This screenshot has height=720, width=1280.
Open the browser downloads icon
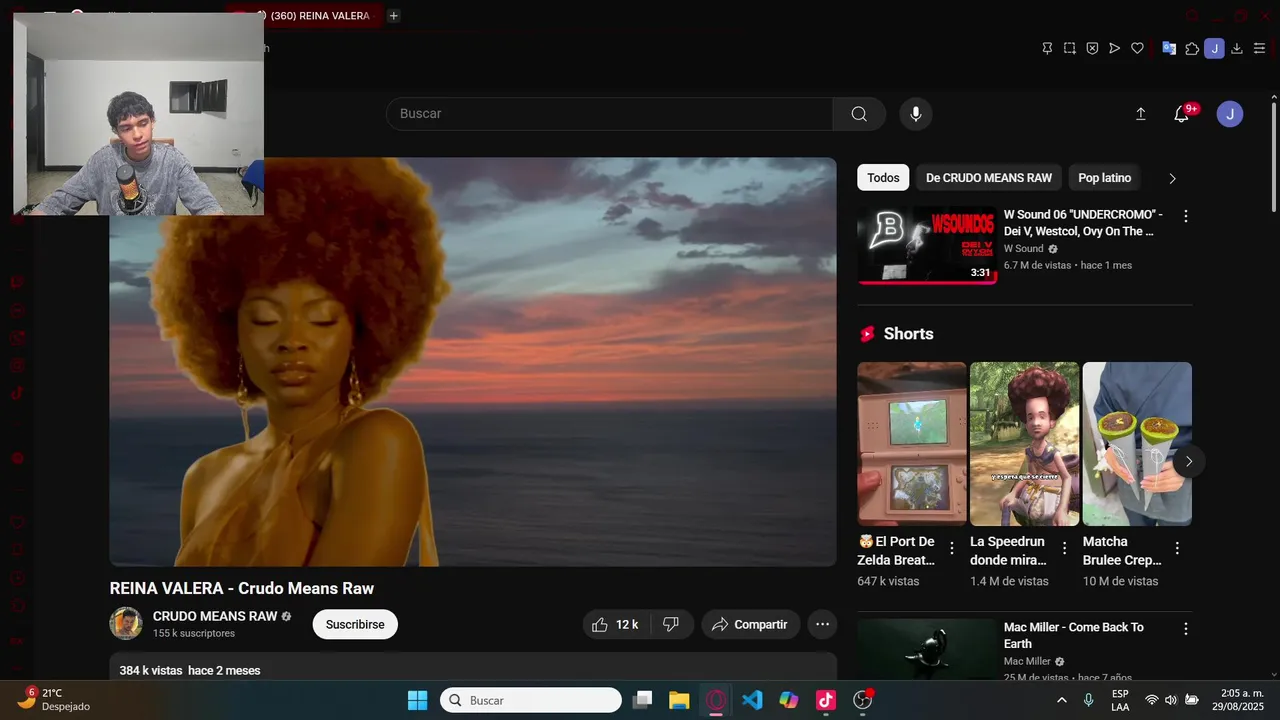click(x=1237, y=48)
